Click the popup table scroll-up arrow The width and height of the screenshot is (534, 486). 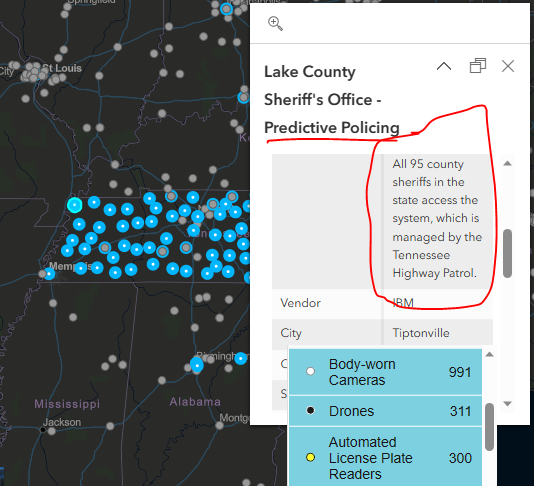507,163
